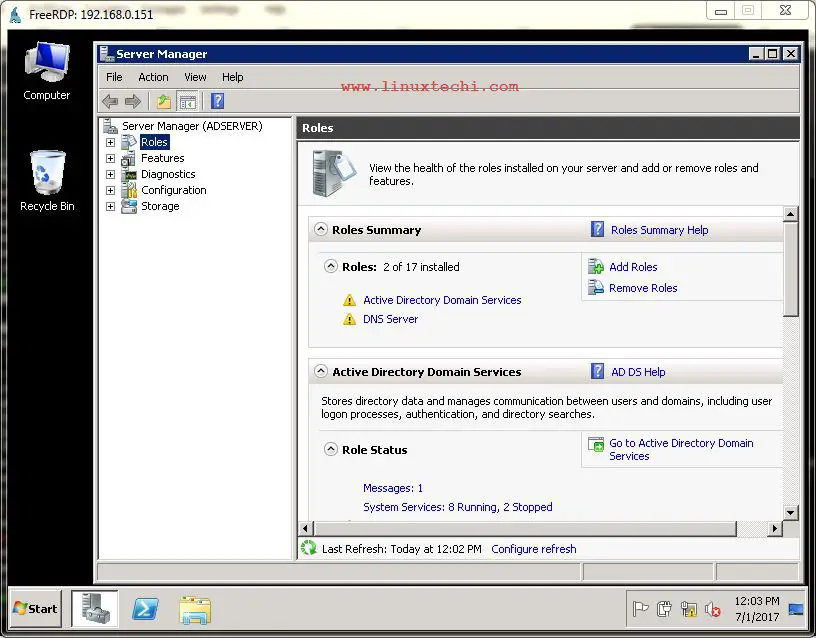Click the vertical scrollbar down arrow
Viewport: 816px width, 638px height.
point(790,513)
